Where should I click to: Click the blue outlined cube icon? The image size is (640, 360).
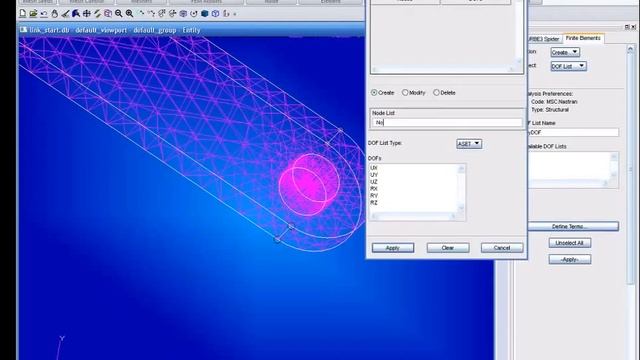(215, 14)
